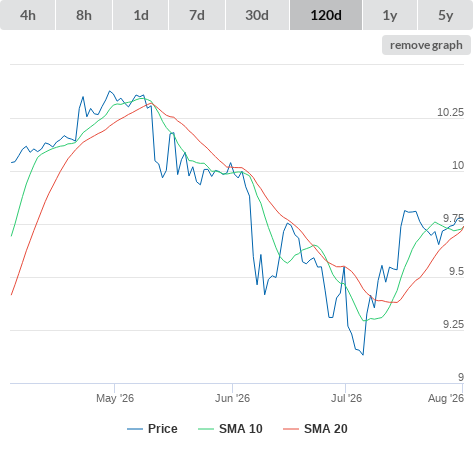Screen dimensions: 474x455
Task: Switch chart to 1y range
Action: point(390,15)
